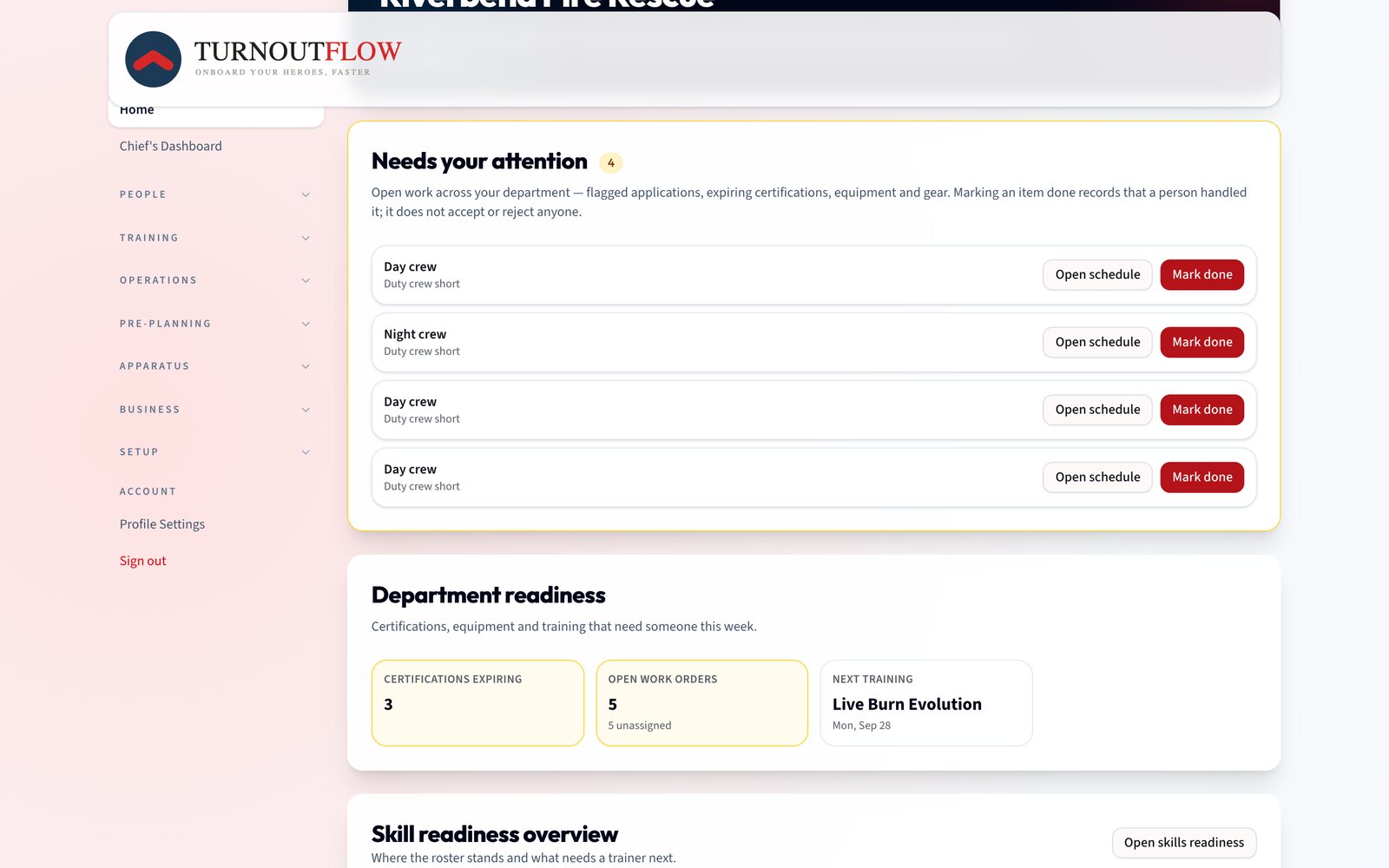Click the "ACCOUNT" sidebar label
1389x868 pixels.
pyautogui.click(x=148, y=491)
